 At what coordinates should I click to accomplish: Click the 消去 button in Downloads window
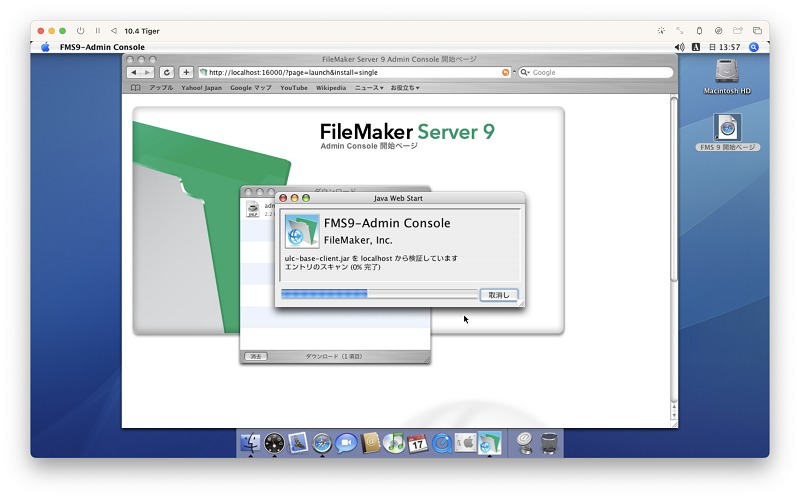(256, 356)
